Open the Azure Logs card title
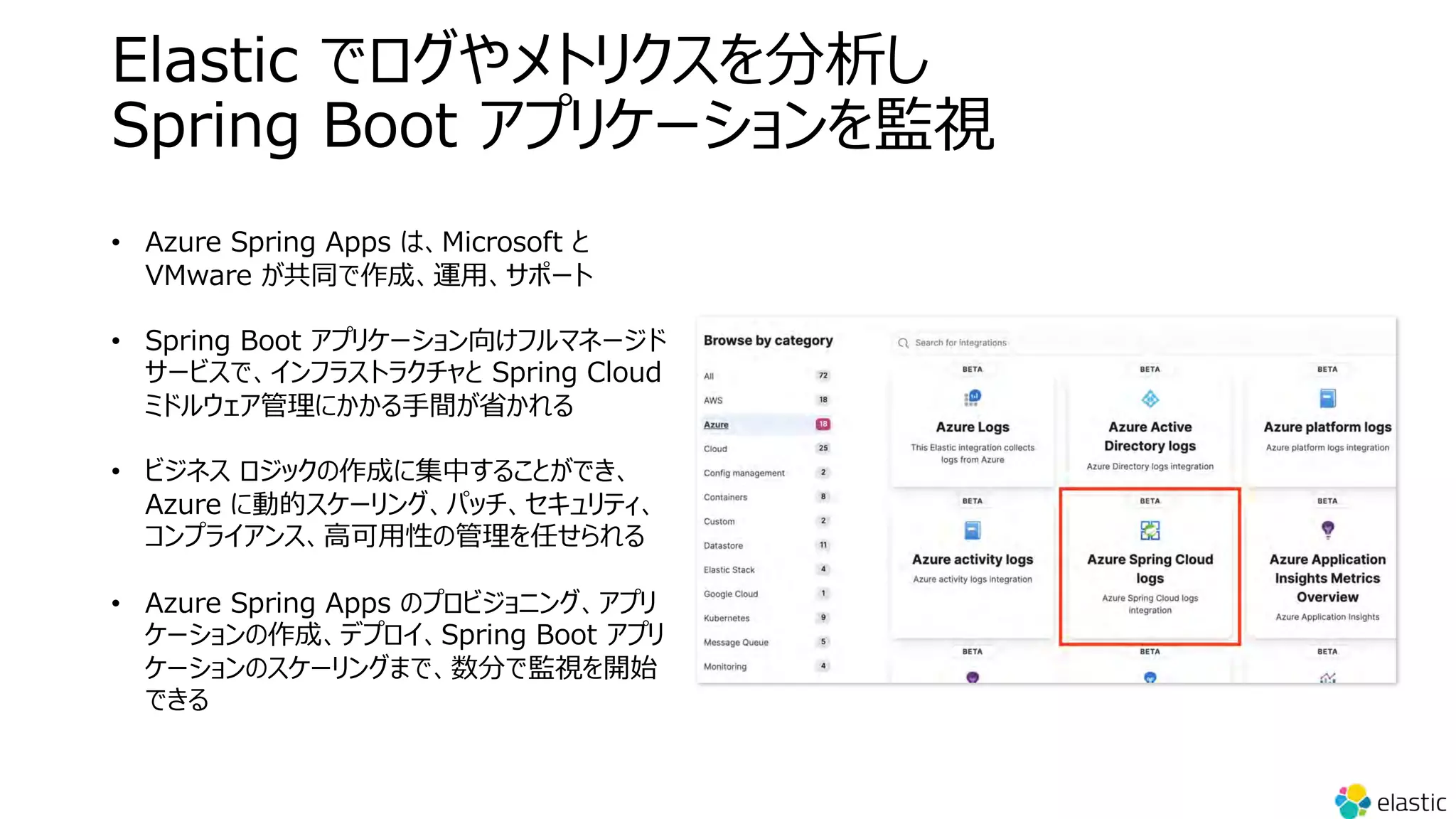The width and height of the screenshot is (1456, 819). [x=973, y=427]
